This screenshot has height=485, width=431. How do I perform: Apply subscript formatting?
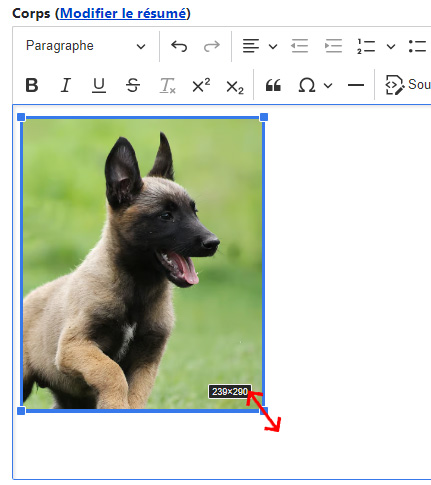235,86
